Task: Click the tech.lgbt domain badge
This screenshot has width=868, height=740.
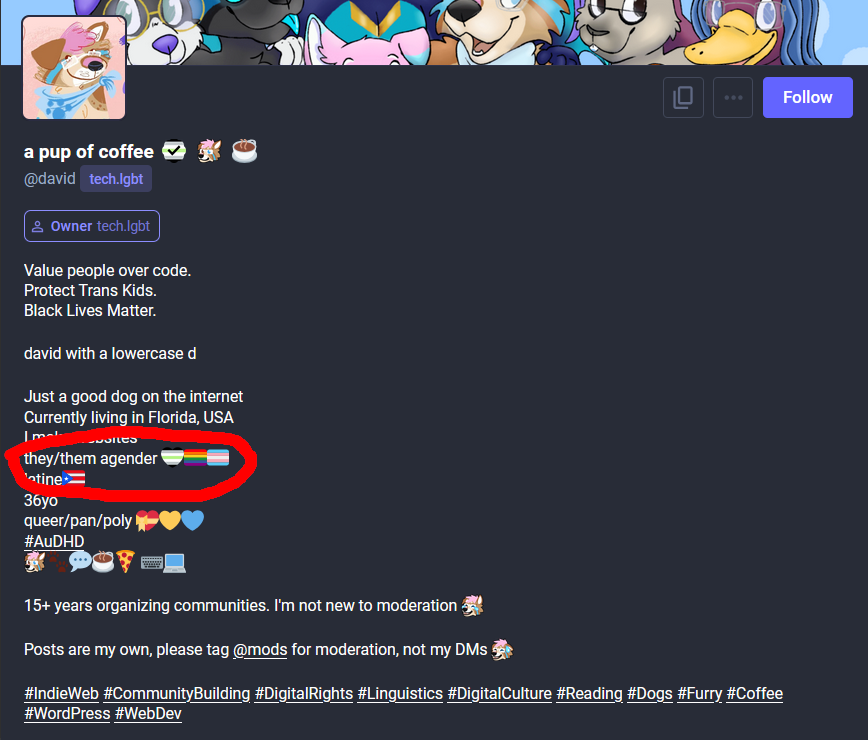Action: coord(116,179)
